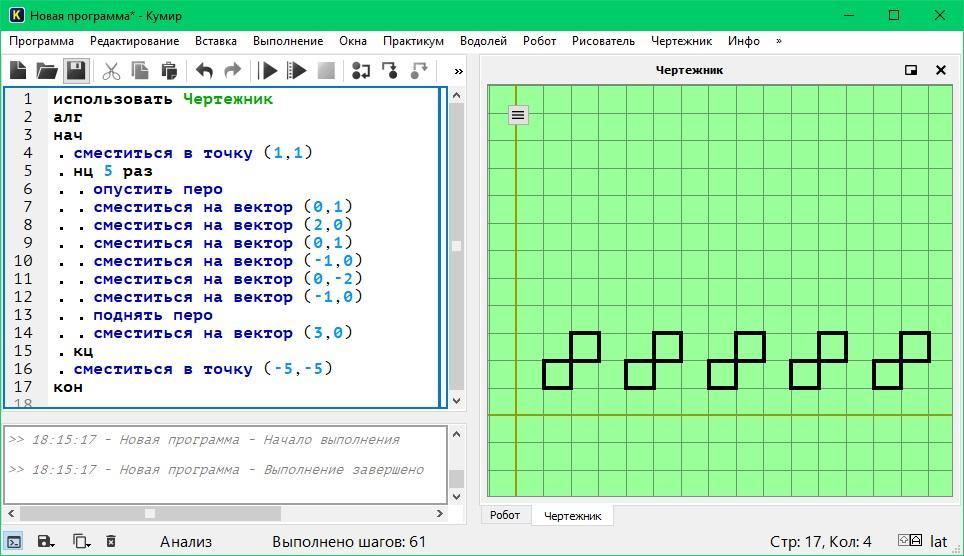Viewport: 964px width, 556px height.
Task: Clear console output with trash icon
Action: tap(111, 541)
